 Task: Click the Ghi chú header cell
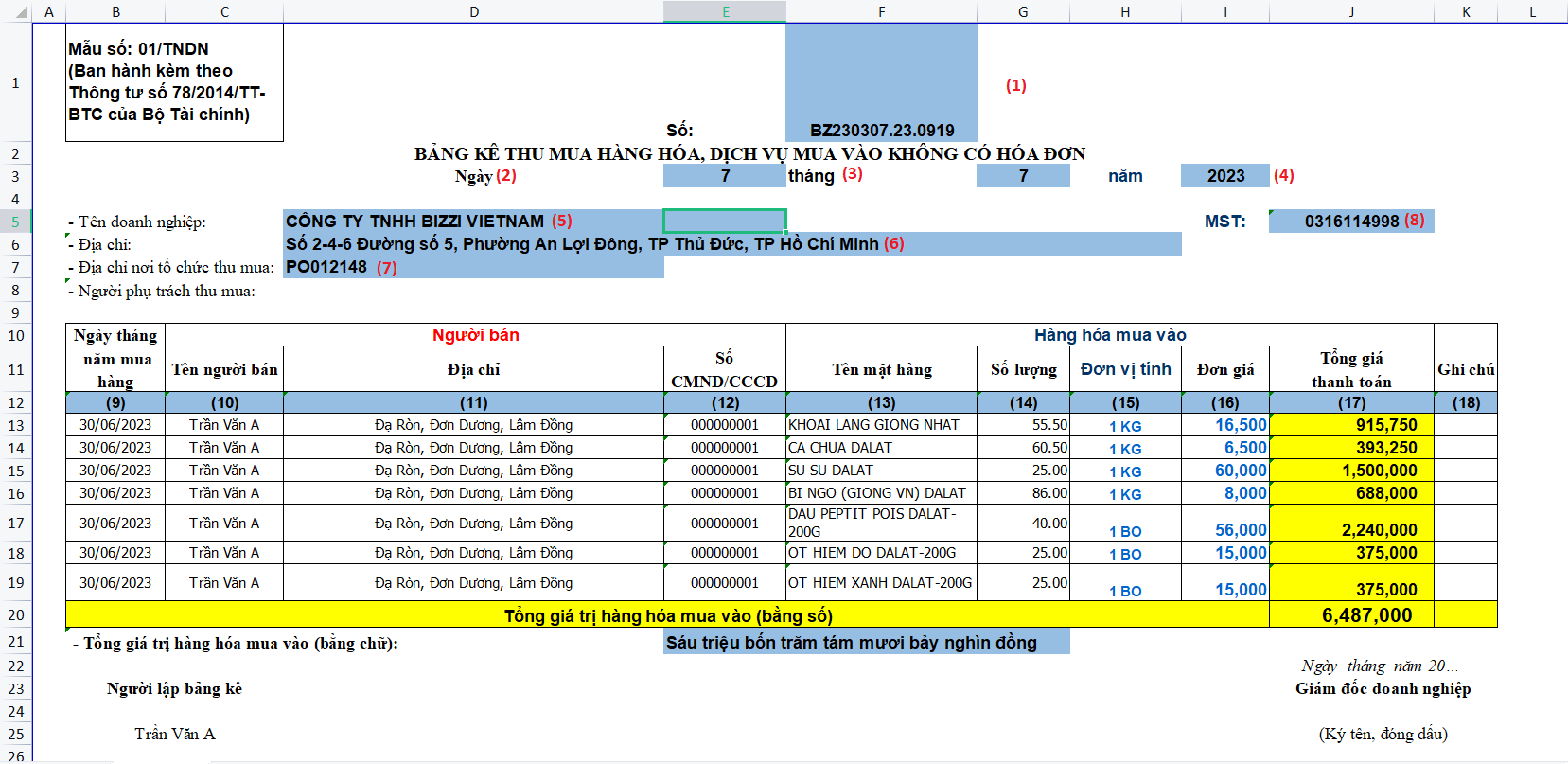tap(1465, 369)
